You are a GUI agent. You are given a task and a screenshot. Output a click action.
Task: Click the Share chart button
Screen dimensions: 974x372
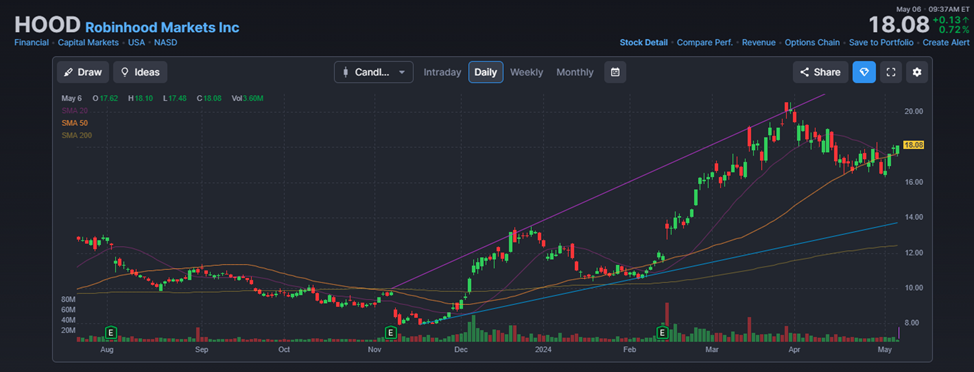[821, 72]
